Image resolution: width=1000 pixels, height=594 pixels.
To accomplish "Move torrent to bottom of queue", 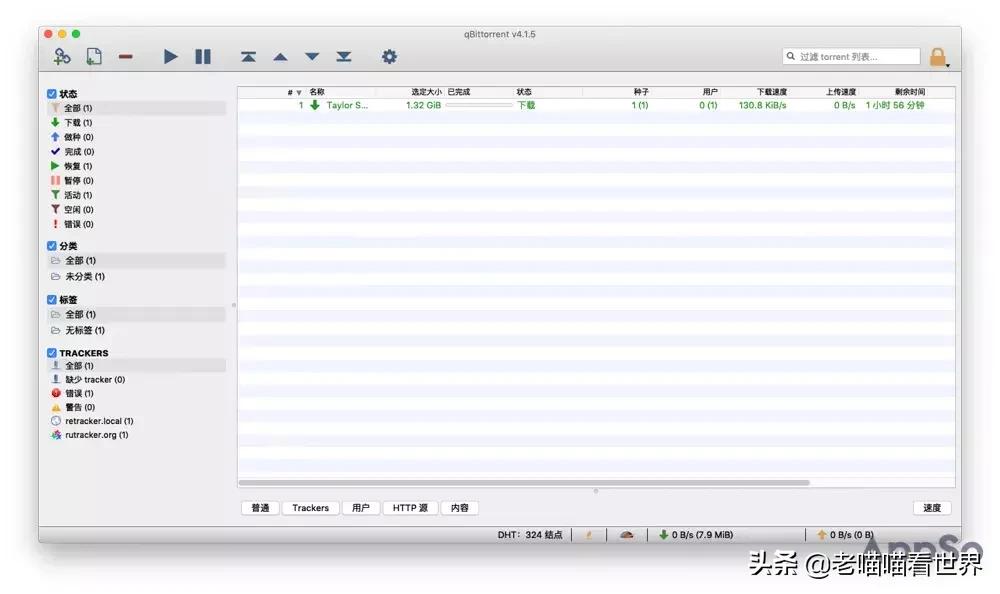I will (344, 57).
